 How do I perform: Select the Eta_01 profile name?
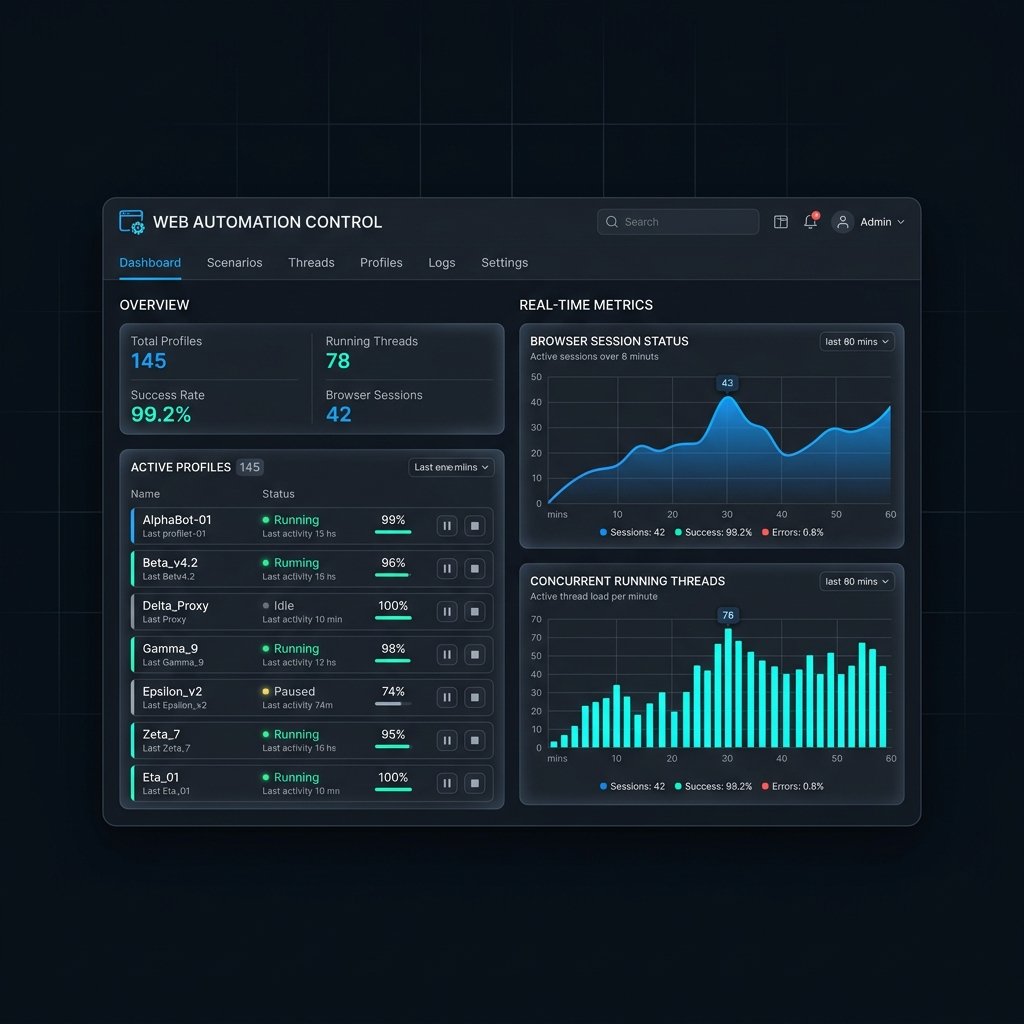point(161,777)
